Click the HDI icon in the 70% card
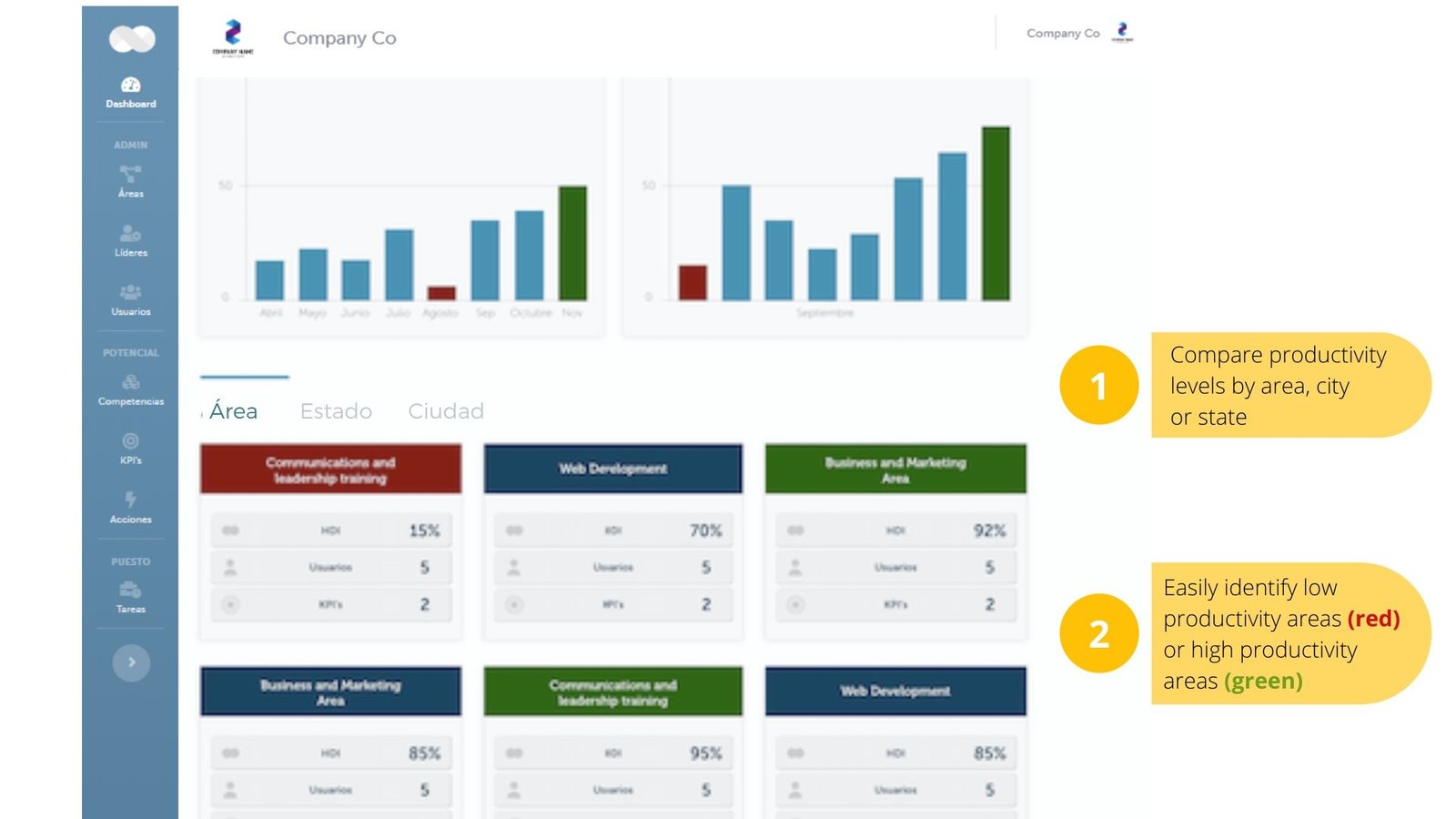 (514, 531)
